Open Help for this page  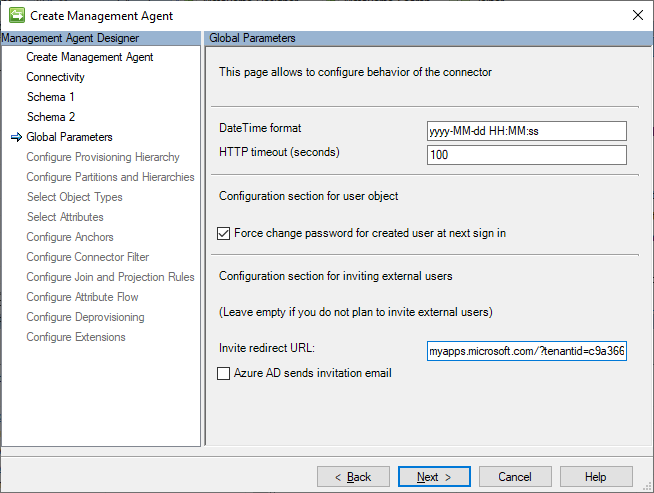596,477
